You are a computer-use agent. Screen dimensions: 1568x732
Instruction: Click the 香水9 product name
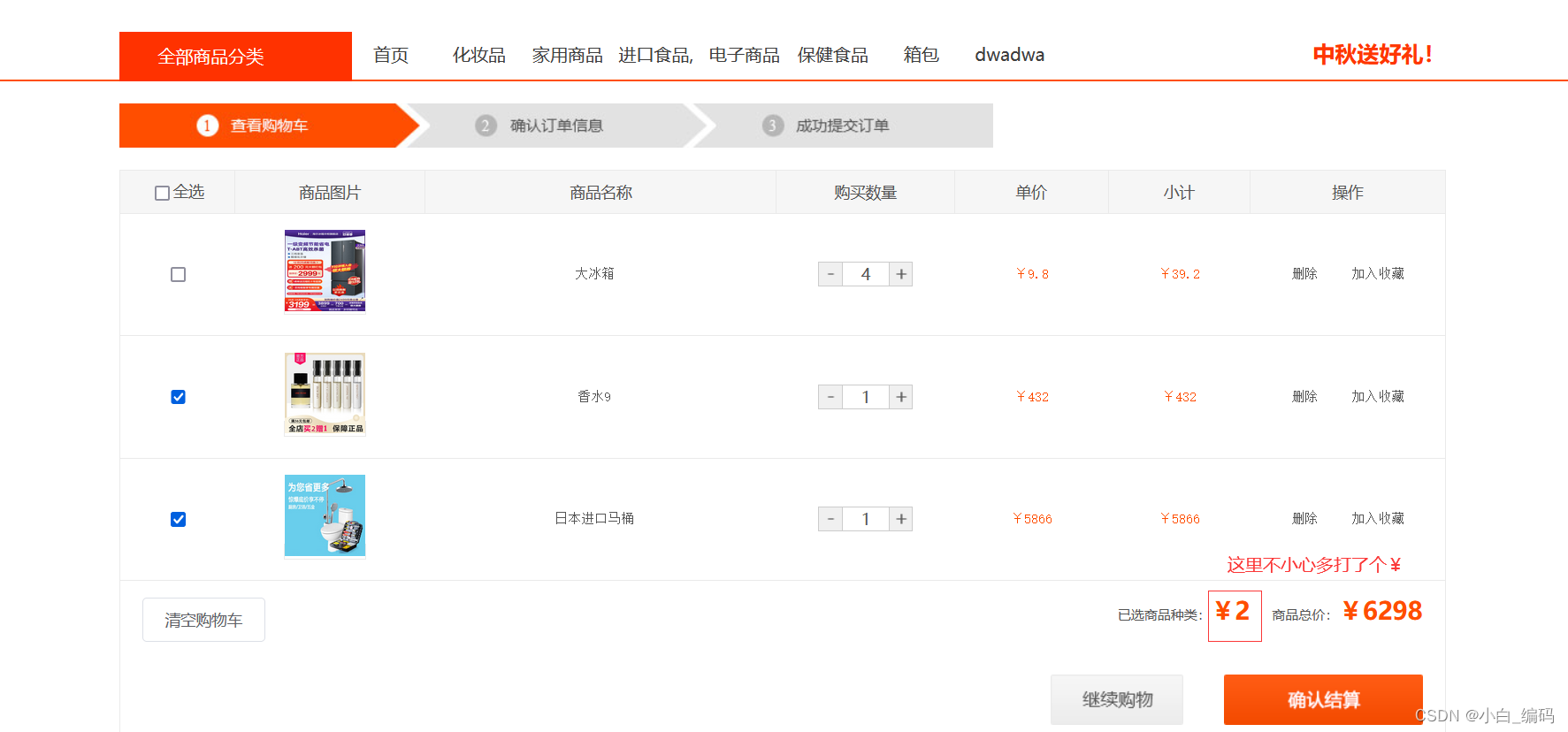point(594,397)
